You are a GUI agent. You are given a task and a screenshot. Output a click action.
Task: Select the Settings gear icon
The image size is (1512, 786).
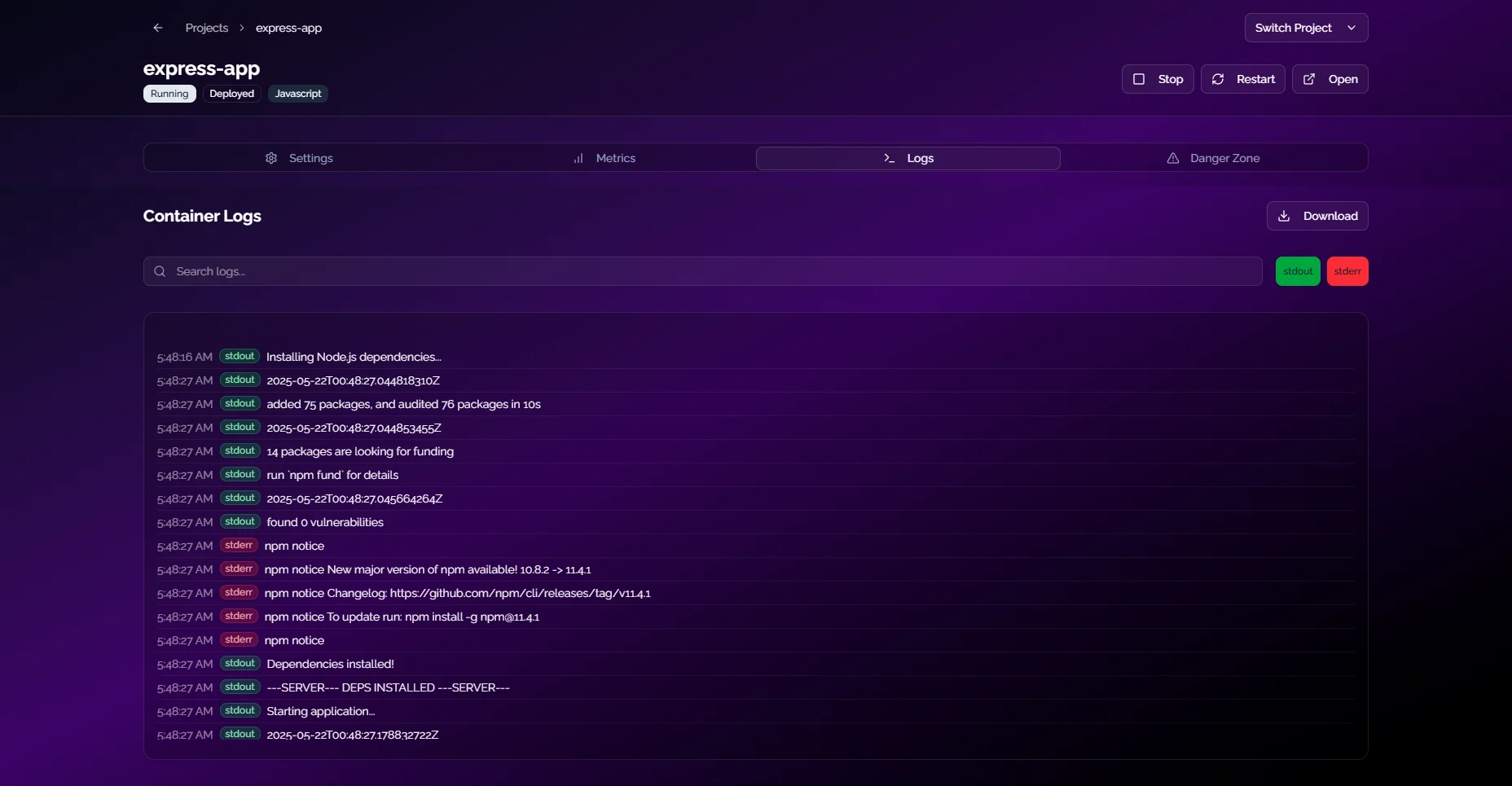click(271, 158)
